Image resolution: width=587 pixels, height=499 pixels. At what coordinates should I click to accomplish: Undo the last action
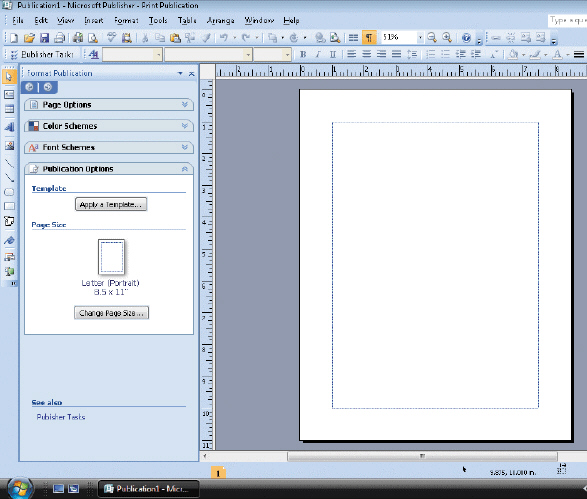(223, 38)
